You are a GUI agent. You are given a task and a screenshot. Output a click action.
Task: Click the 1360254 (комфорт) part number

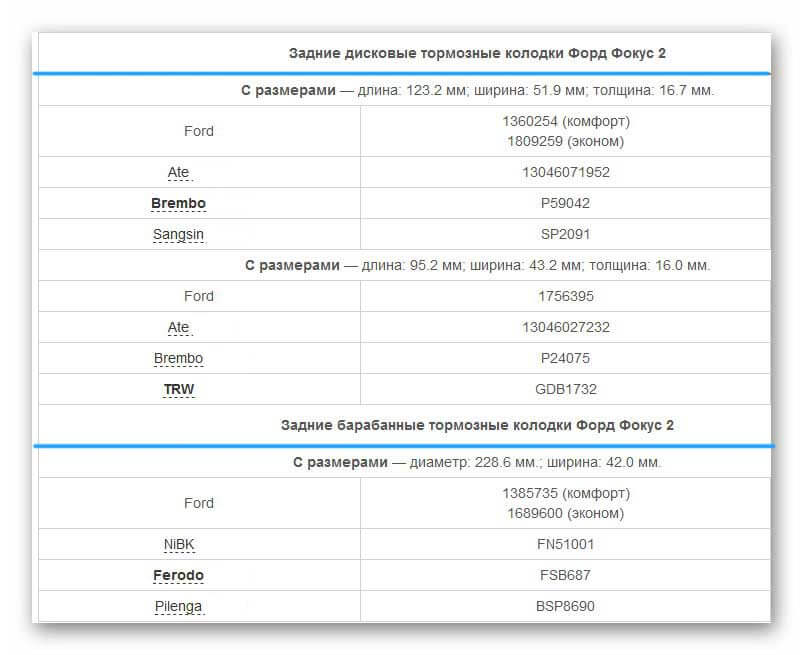pos(565,121)
